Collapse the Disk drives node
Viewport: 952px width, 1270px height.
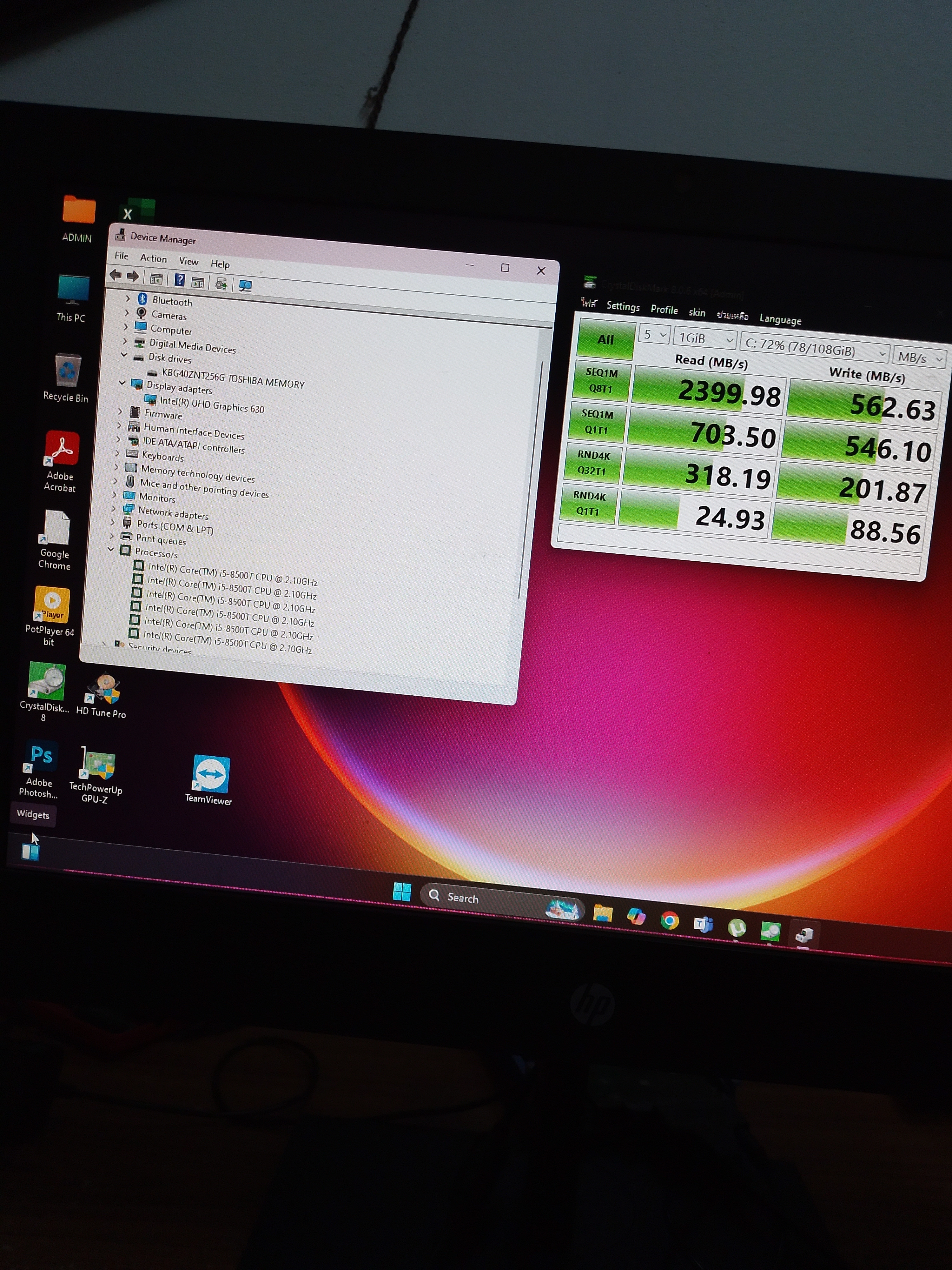click(x=124, y=354)
